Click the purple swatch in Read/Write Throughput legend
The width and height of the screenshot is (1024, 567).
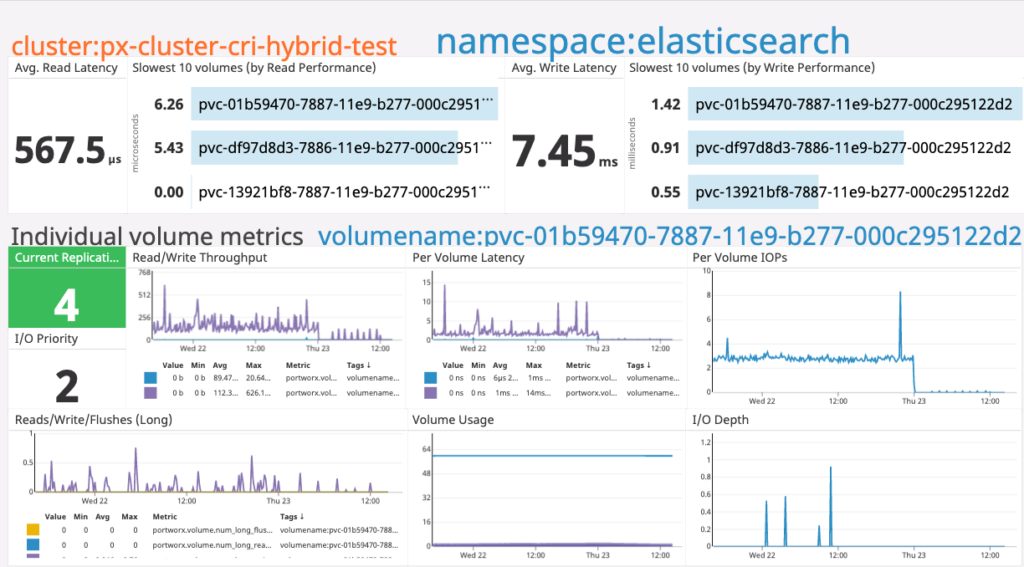click(151, 393)
